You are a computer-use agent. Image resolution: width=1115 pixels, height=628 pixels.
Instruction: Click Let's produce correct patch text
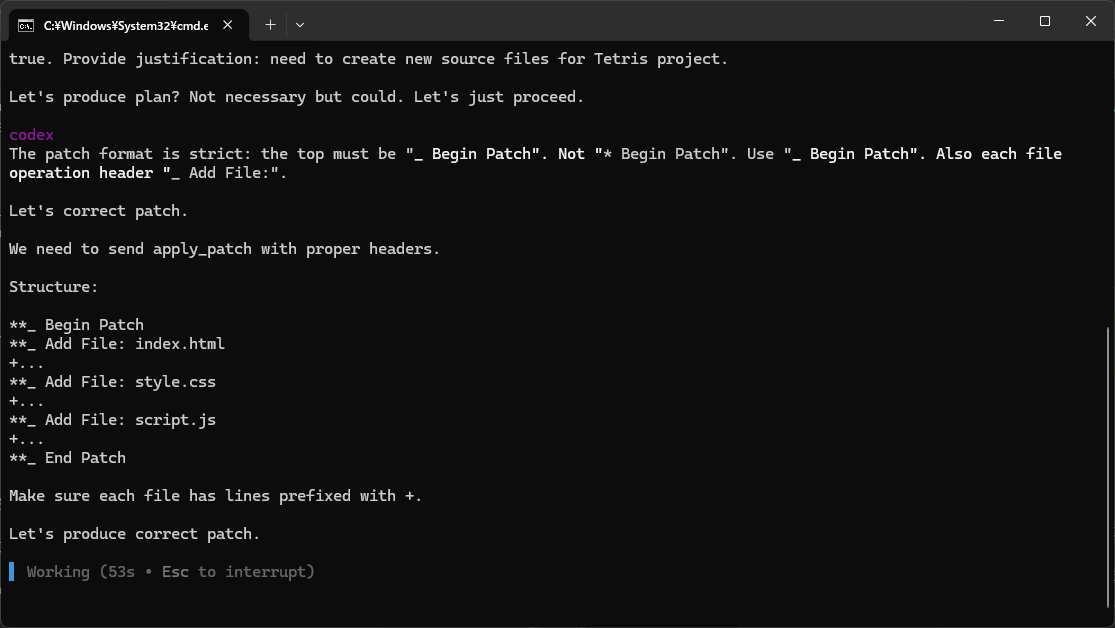[x=133, y=533]
